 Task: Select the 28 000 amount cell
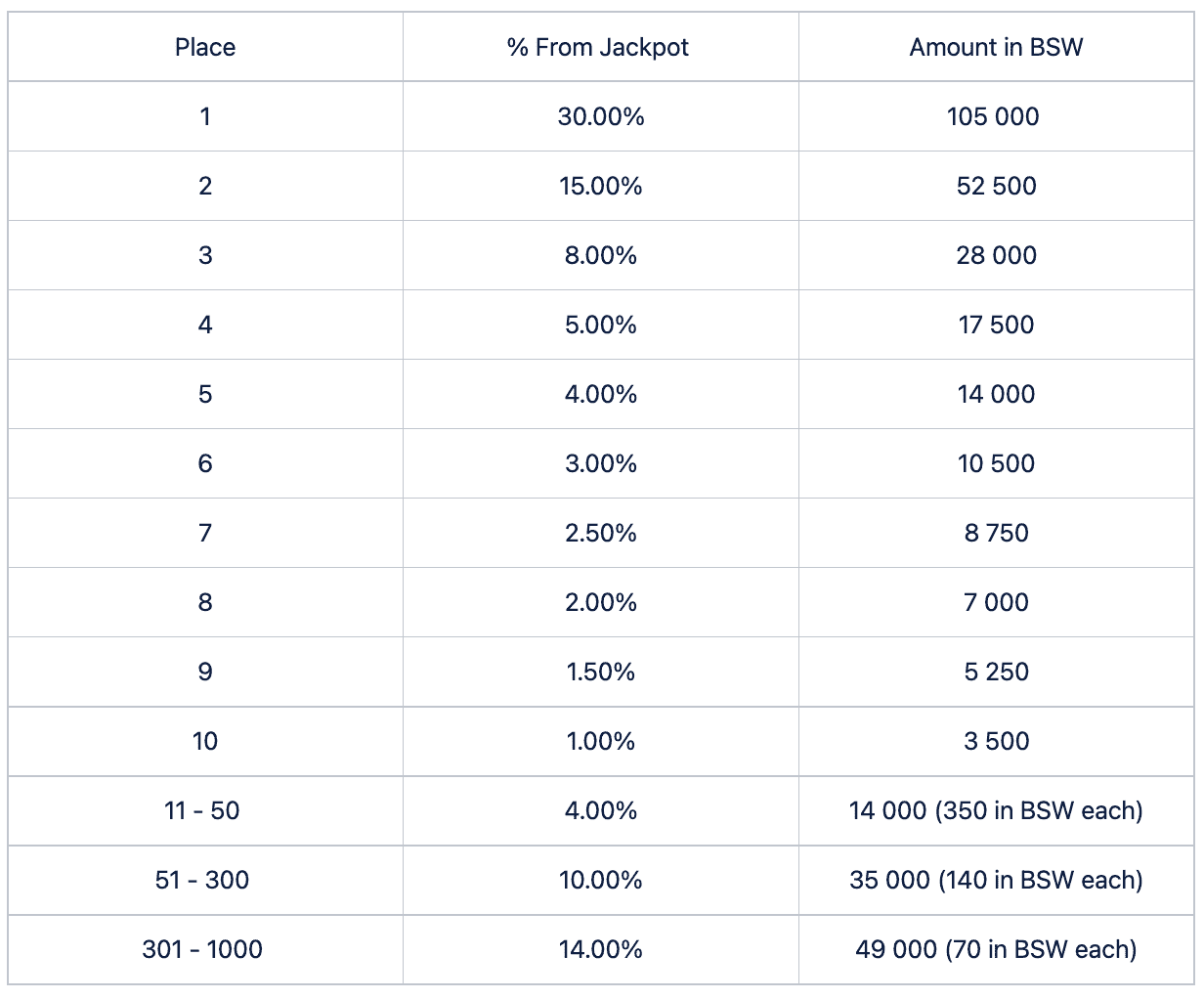996,255
